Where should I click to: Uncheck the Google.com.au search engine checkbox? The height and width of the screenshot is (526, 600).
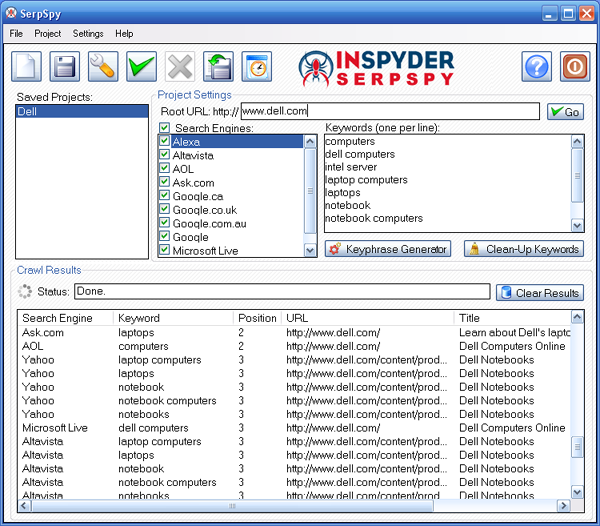[x=165, y=222]
